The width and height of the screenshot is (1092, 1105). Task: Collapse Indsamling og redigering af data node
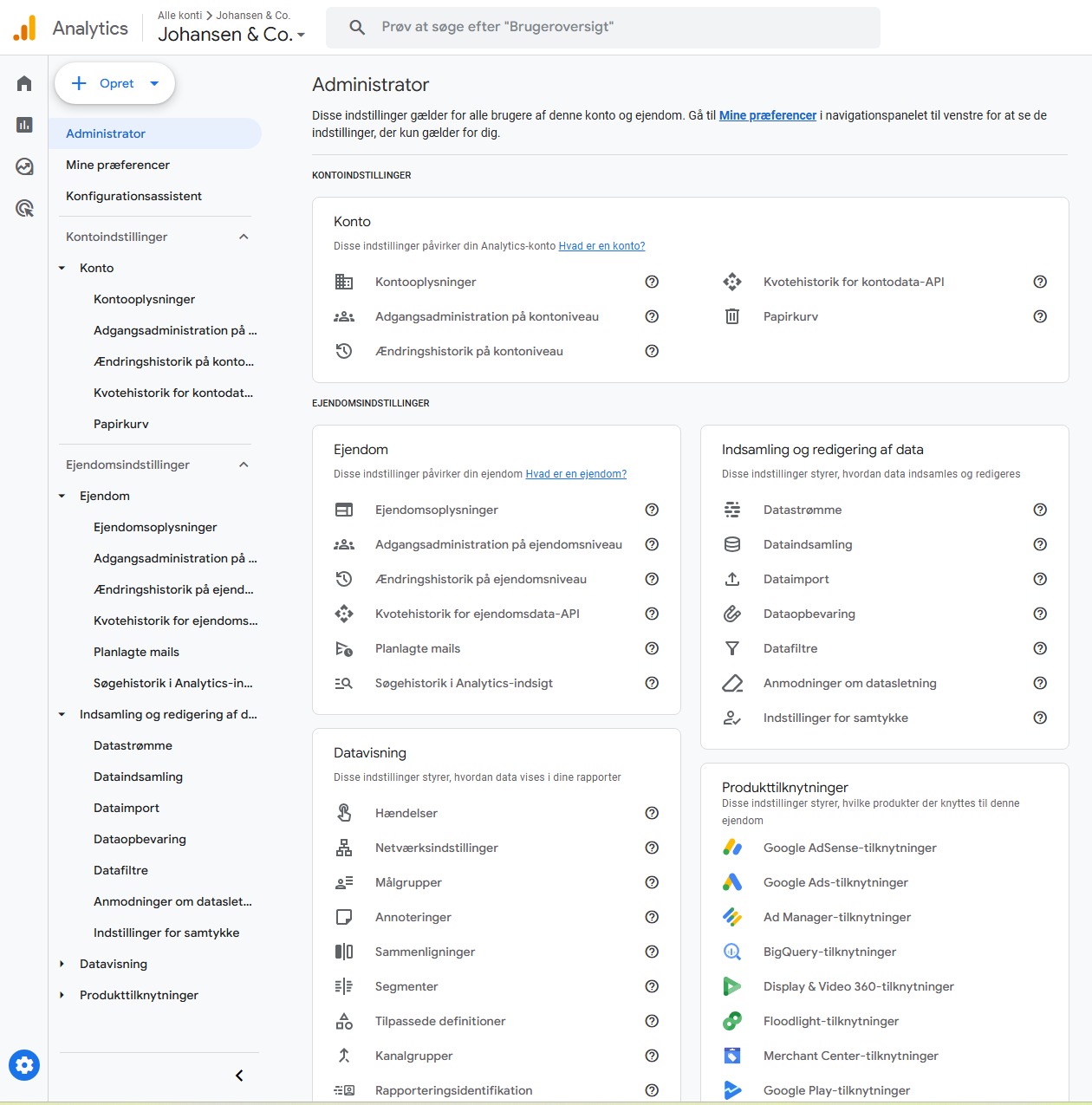62,714
